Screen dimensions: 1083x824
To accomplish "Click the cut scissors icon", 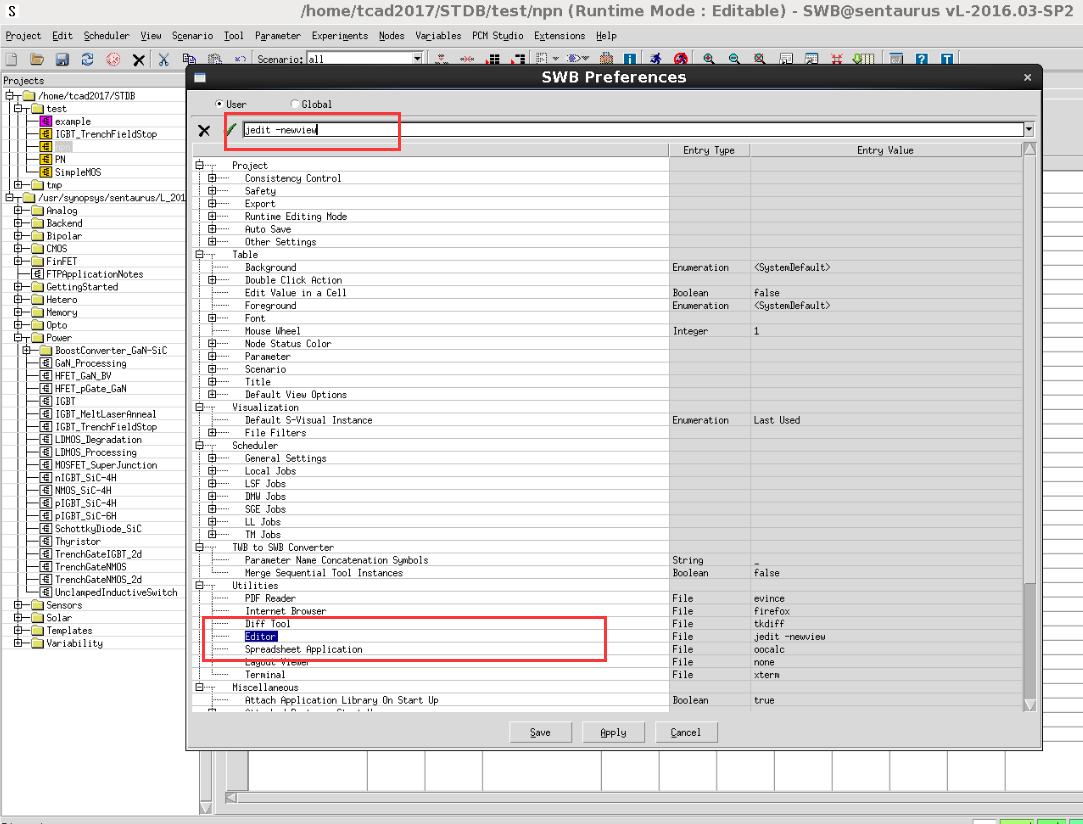I will click(x=163, y=60).
